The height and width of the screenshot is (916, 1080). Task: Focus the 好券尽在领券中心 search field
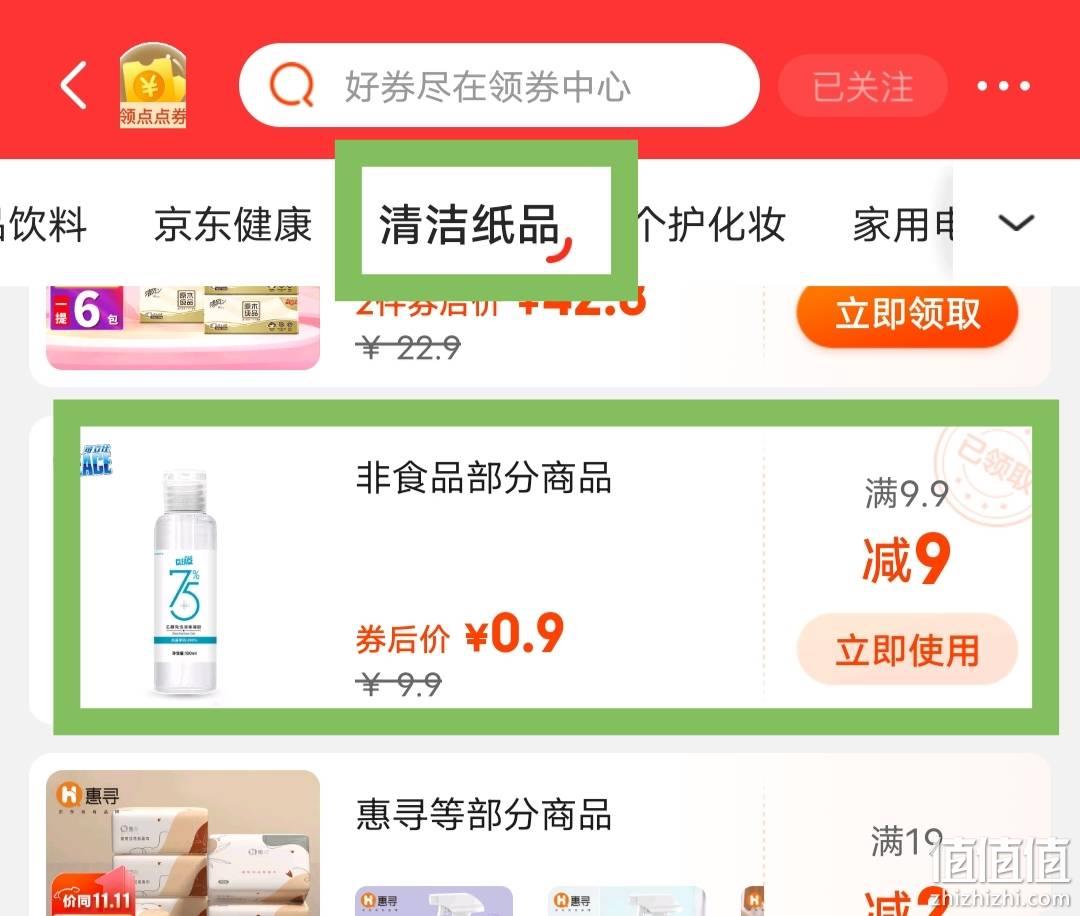(x=499, y=85)
